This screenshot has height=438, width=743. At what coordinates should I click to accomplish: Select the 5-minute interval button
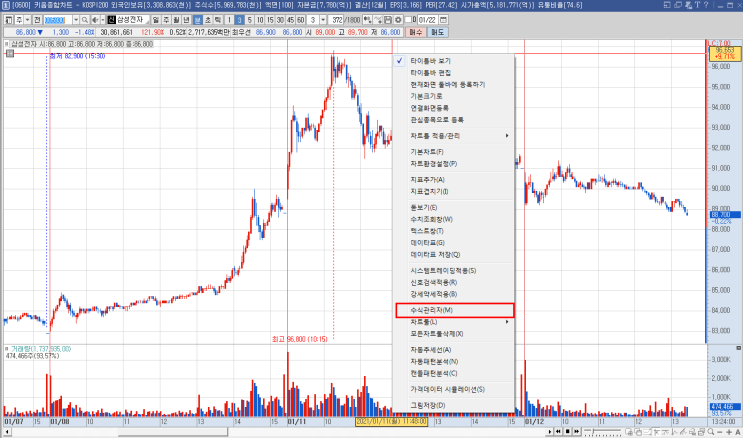250,20
